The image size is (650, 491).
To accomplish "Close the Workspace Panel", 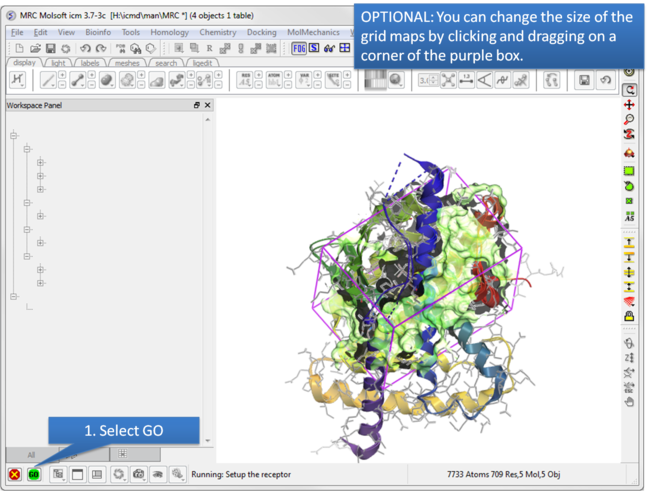I will click(x=208, y=105).
